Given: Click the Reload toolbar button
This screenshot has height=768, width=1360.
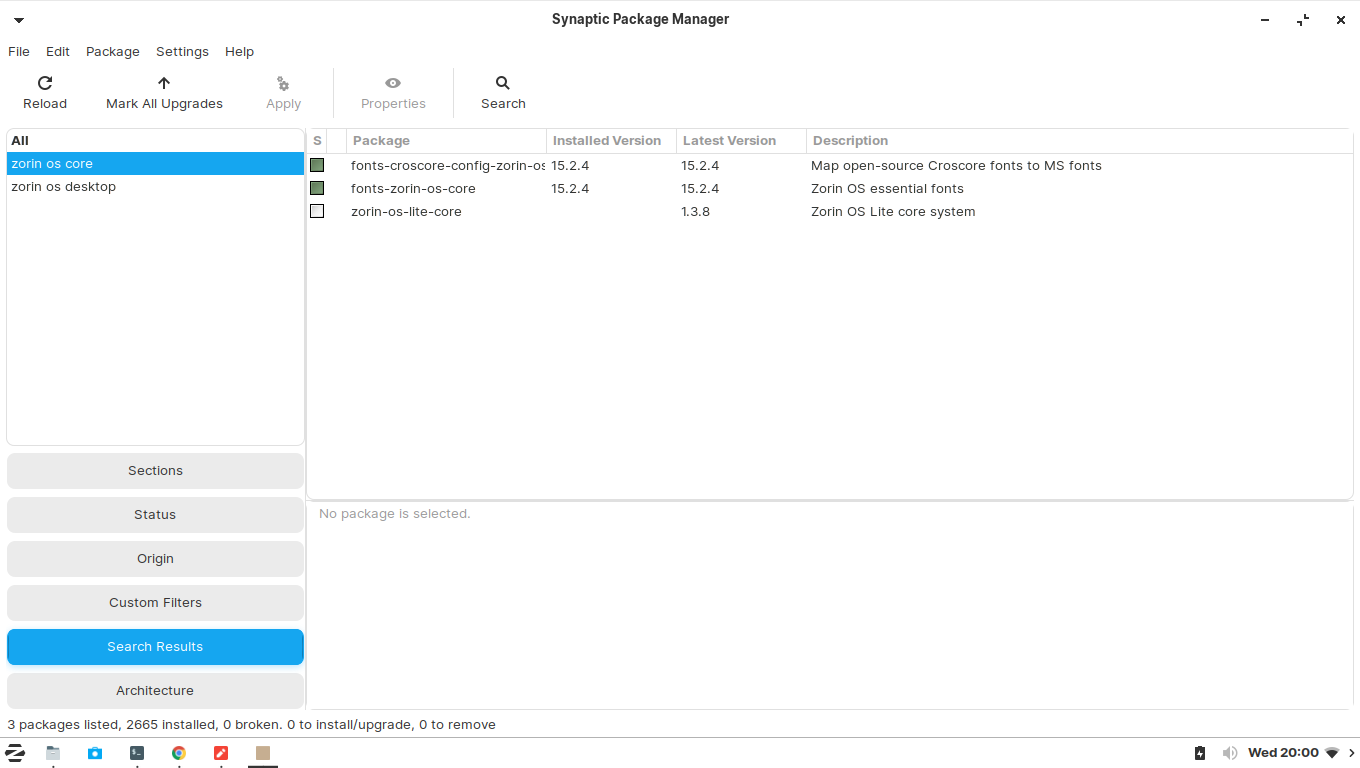Looking at the screenshot, I should point(45,93).
